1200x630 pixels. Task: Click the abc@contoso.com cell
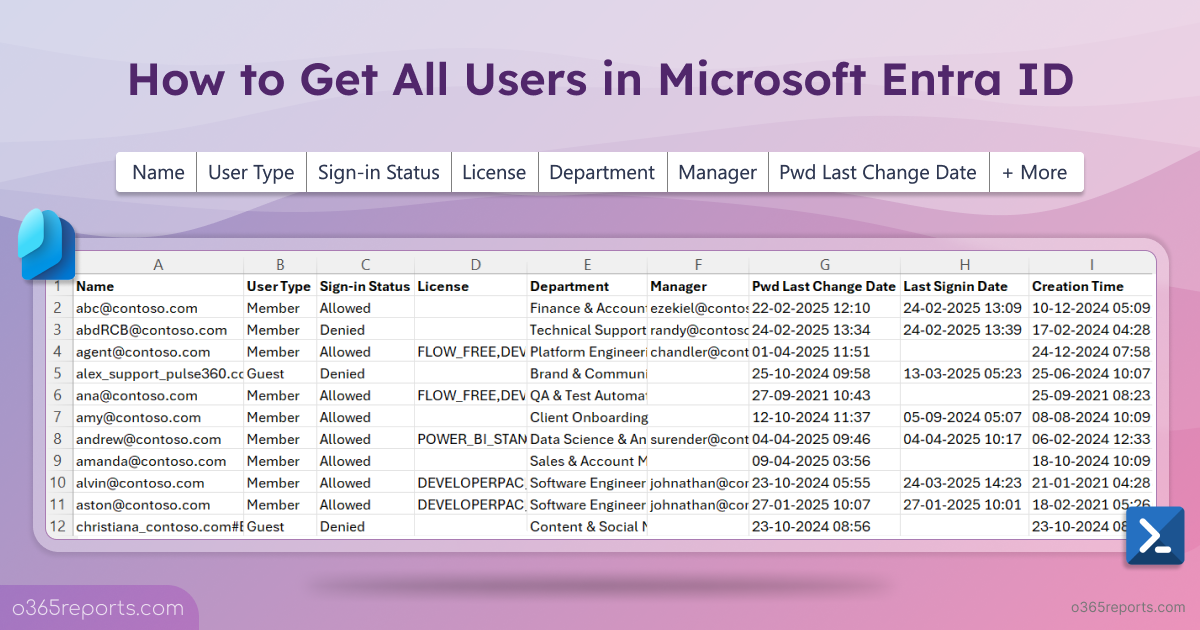coord(158,308)
